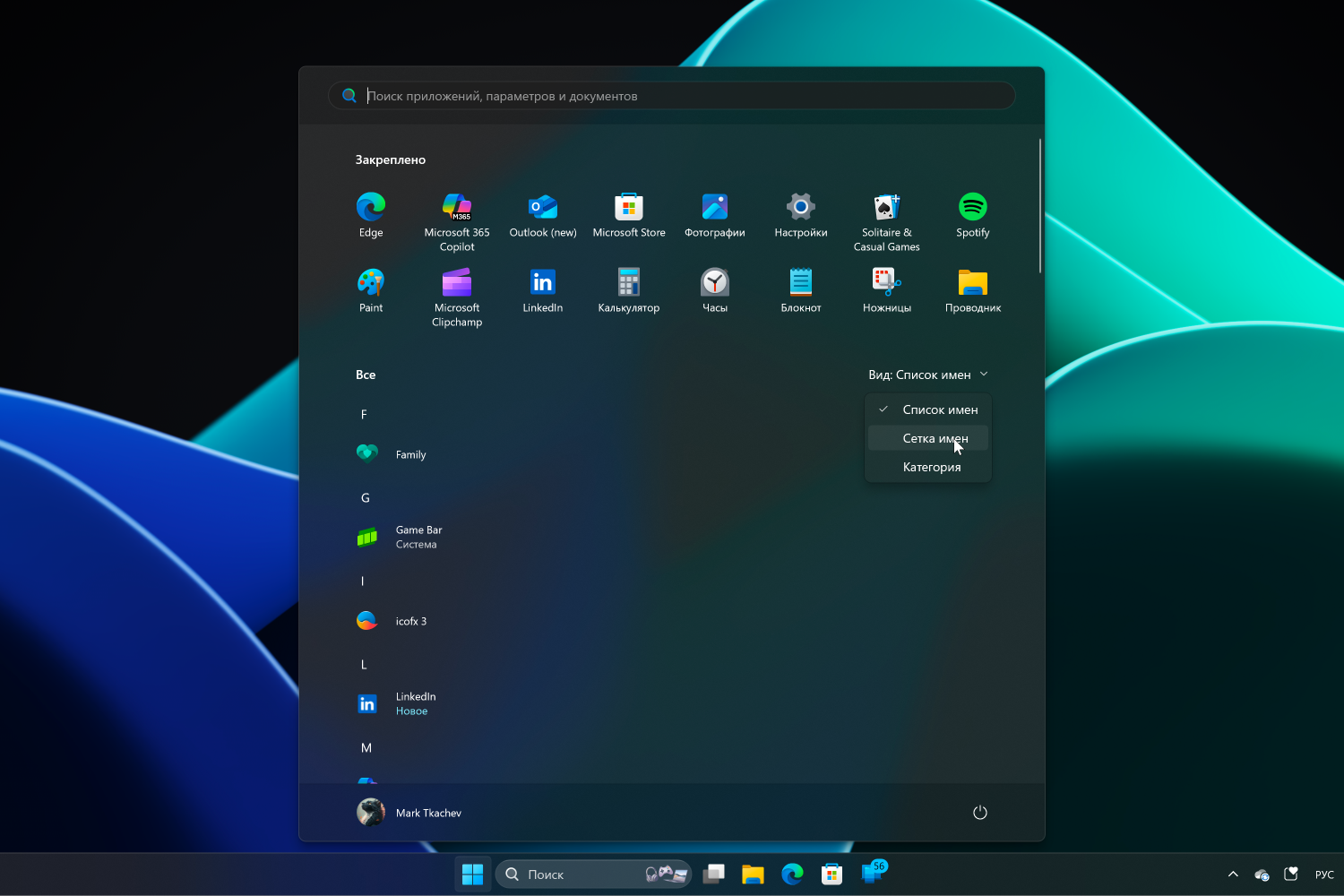Open Настройки from pinned apps
The image size is (1344, 896).
pos(801,215)
